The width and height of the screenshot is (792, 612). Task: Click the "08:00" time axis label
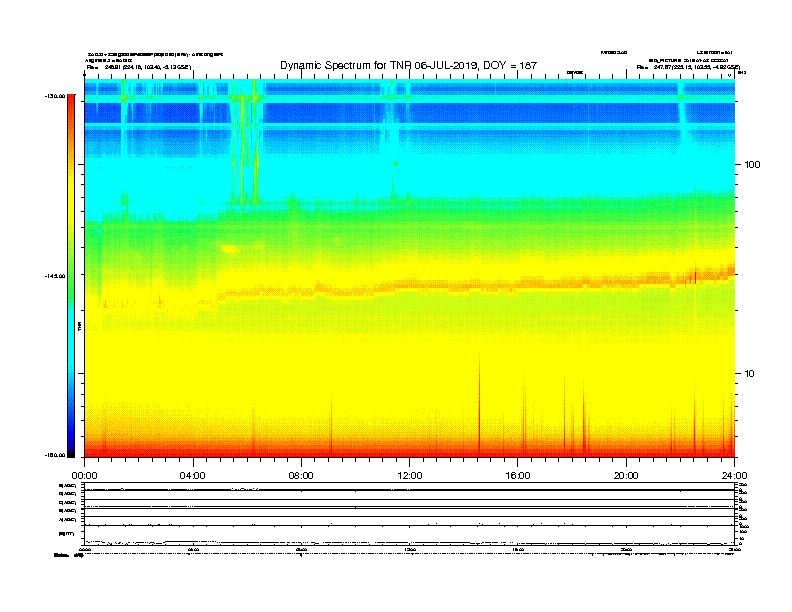pos(301,476)
